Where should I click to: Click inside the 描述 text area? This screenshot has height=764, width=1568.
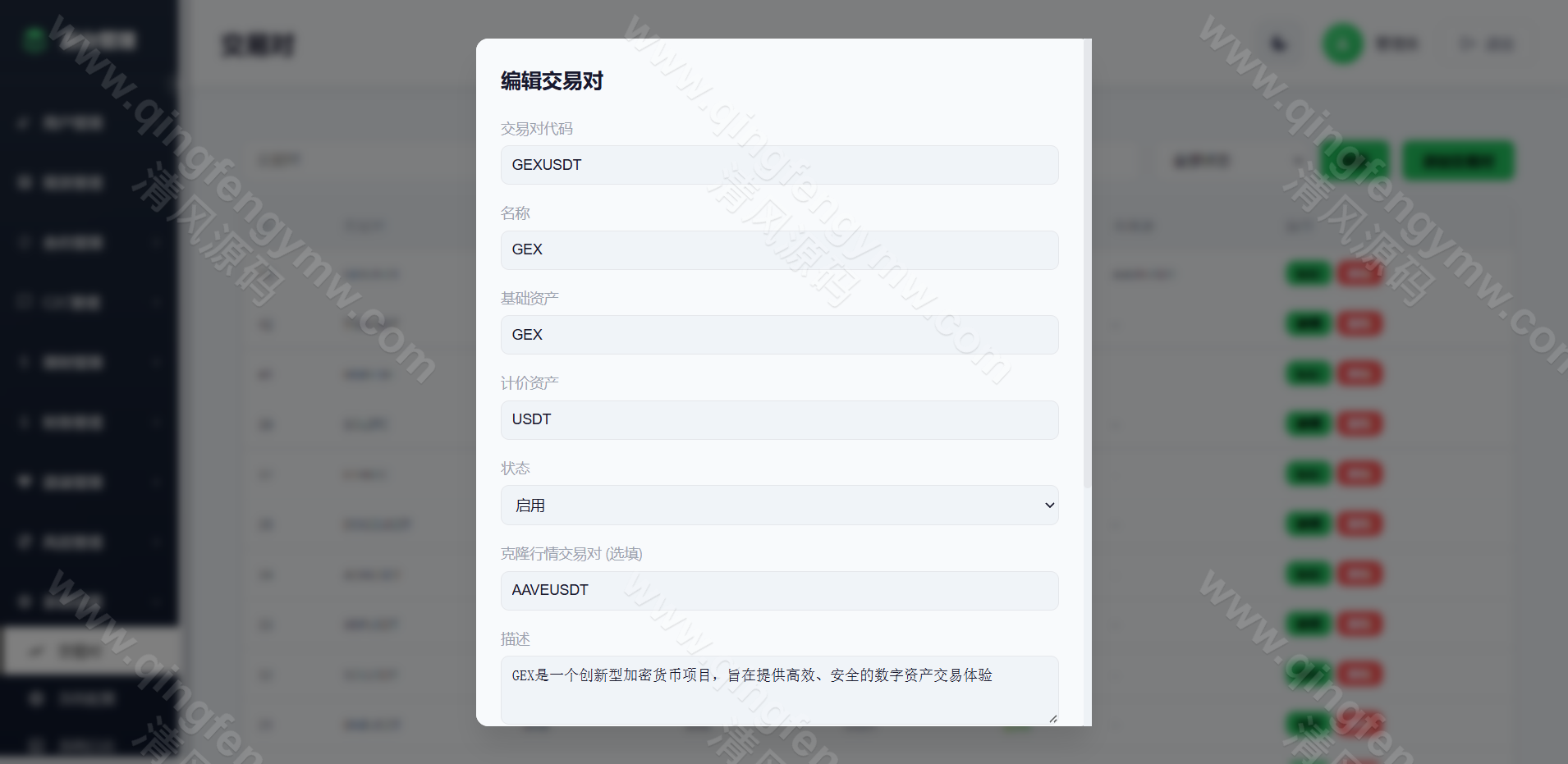pos(779,690)
